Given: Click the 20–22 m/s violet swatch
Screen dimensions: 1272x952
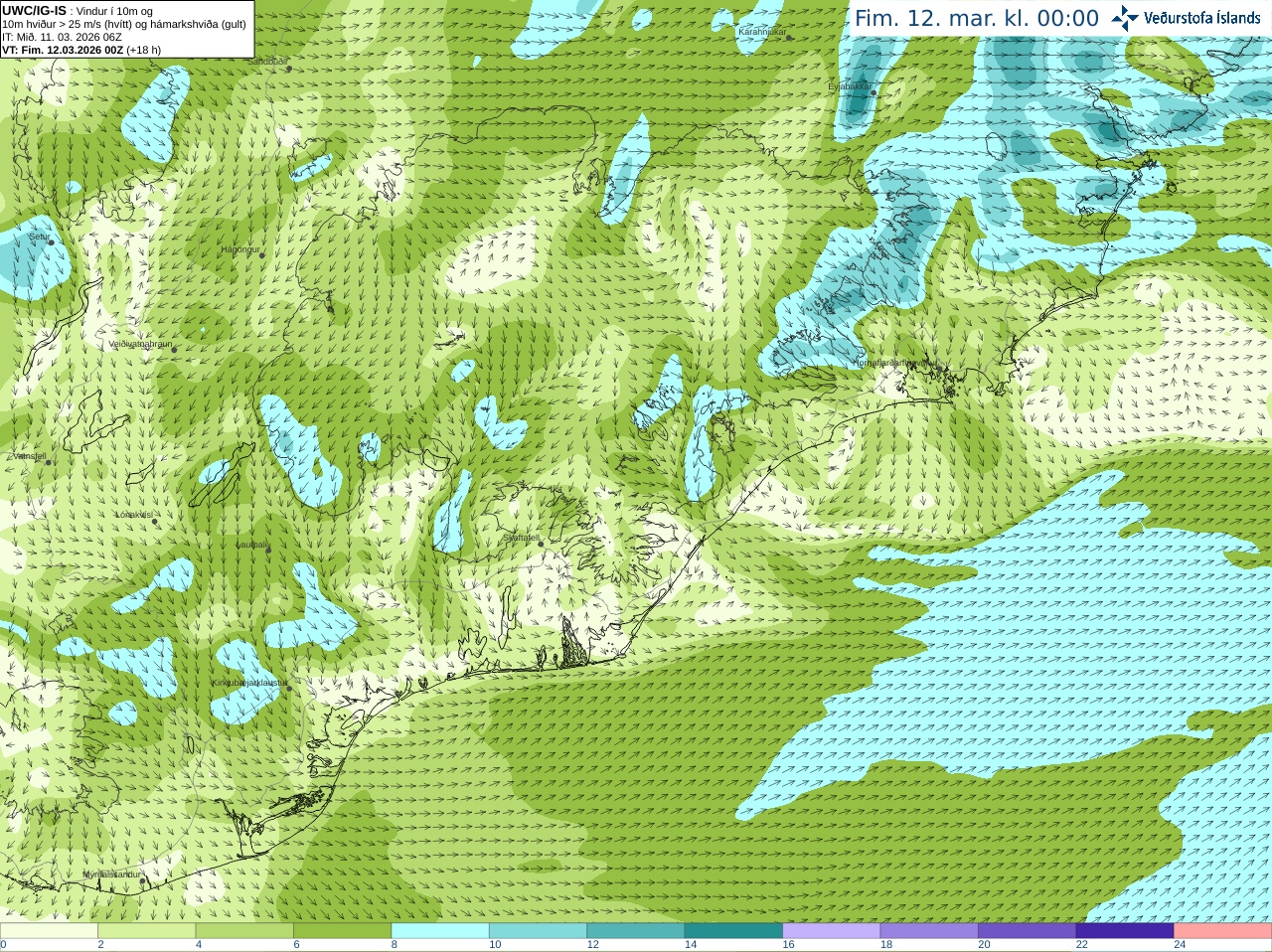Looking at the screenshot, I should coord(1028,931).
